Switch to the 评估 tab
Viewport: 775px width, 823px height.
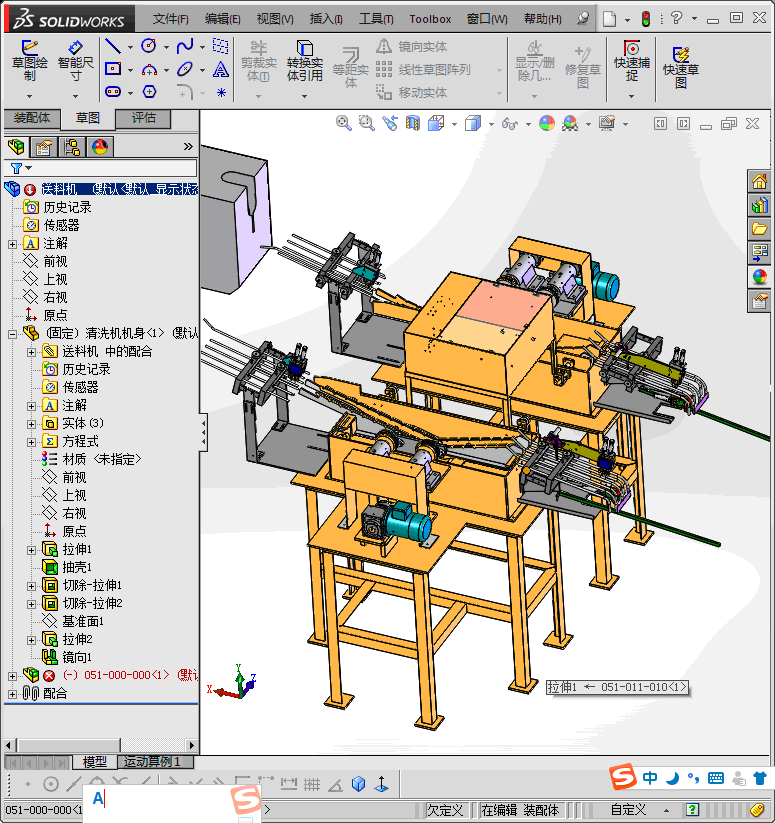pyautogui.click(x=144, y=118)
